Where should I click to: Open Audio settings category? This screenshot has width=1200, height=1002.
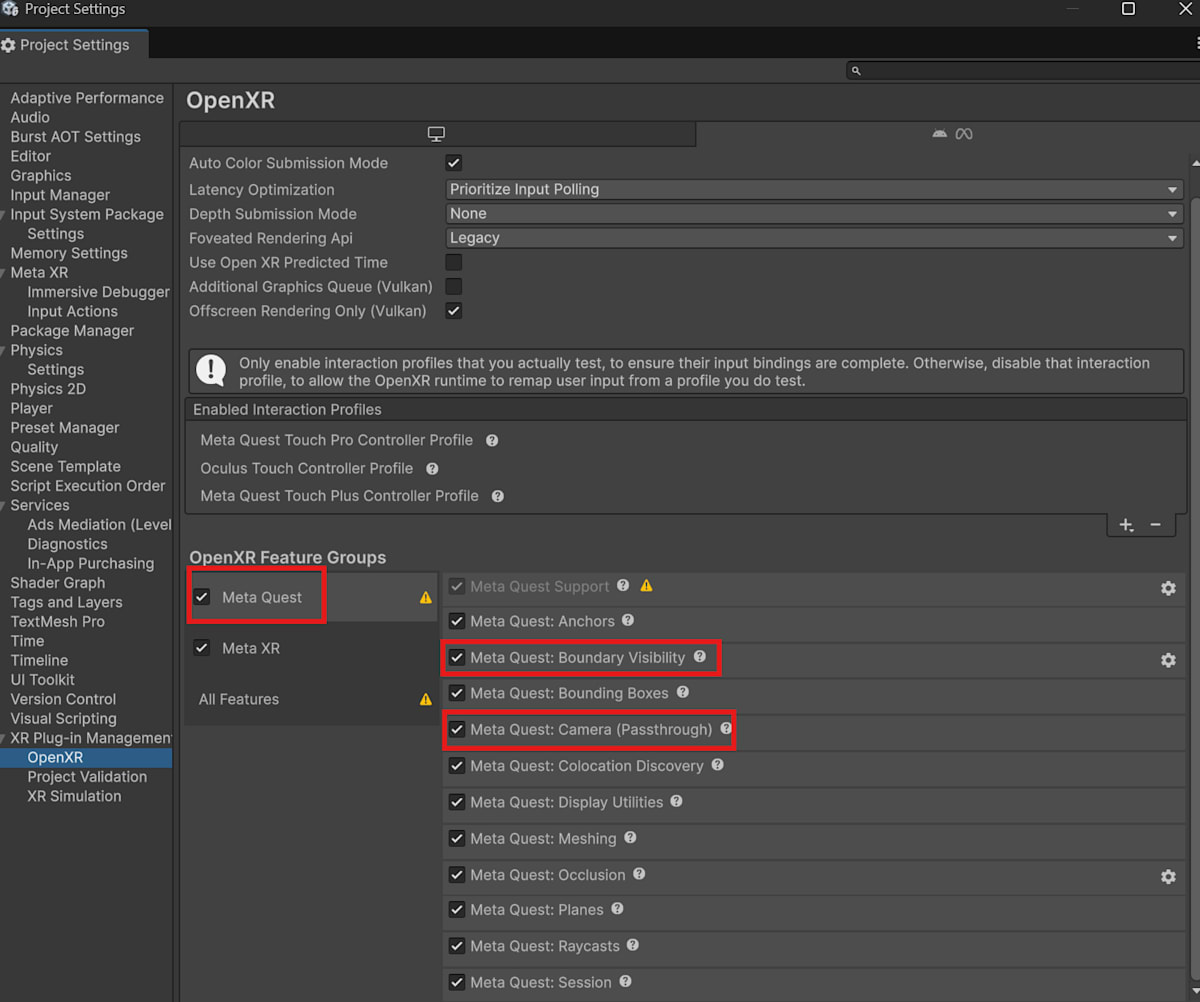30,117
